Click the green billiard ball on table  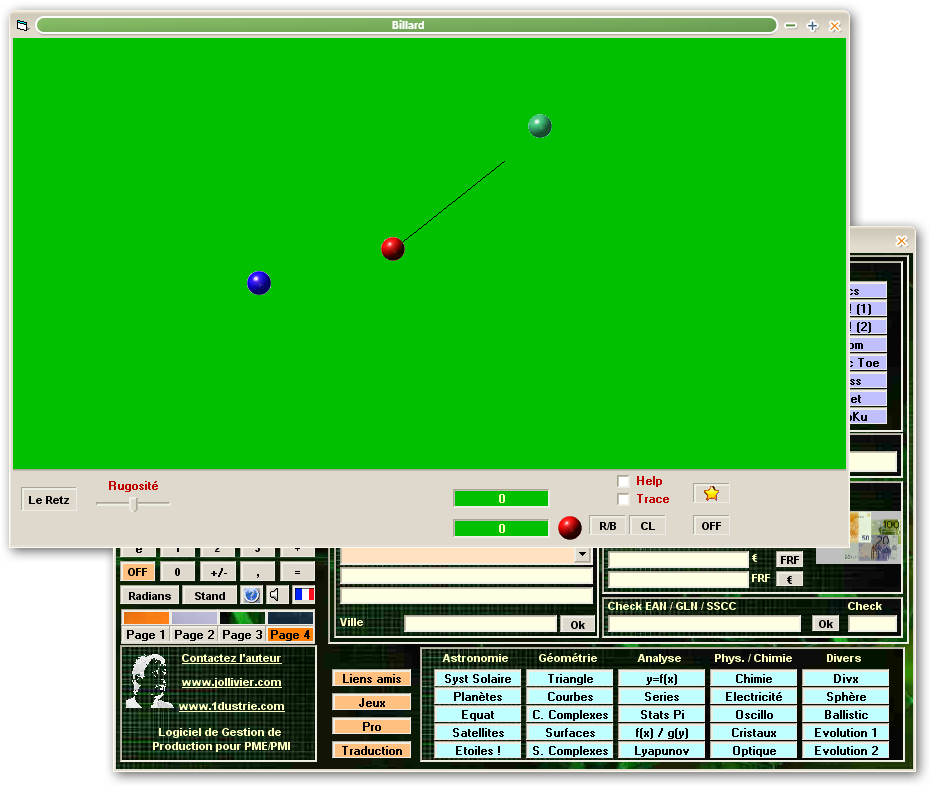pyautogui.click(x=540, y=126)
